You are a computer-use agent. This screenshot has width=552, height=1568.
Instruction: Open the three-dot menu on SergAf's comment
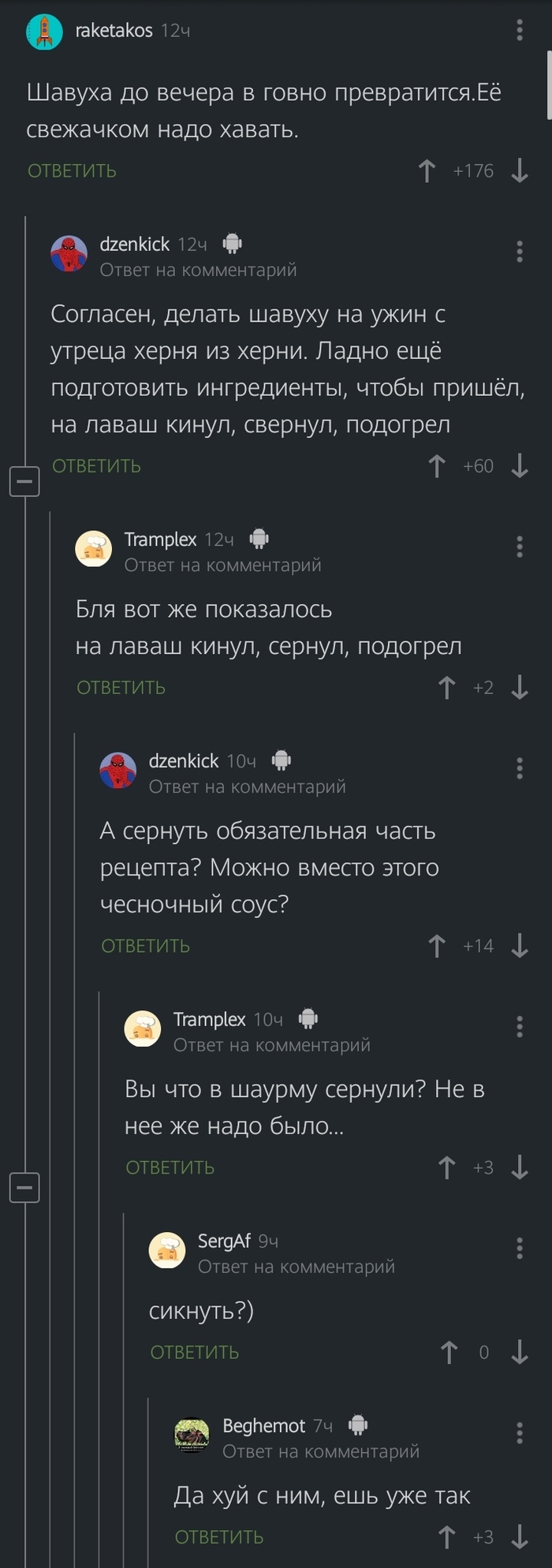pos(518,1249)
